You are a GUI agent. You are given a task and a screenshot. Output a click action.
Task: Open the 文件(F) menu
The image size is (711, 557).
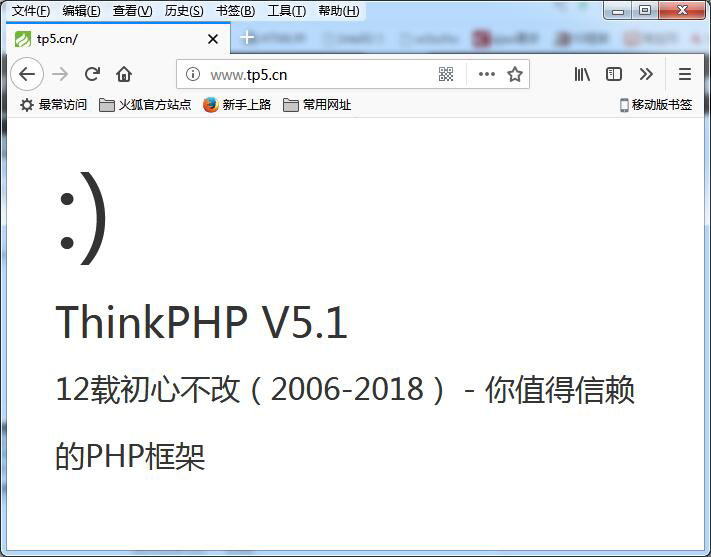[x=31, y=11]
